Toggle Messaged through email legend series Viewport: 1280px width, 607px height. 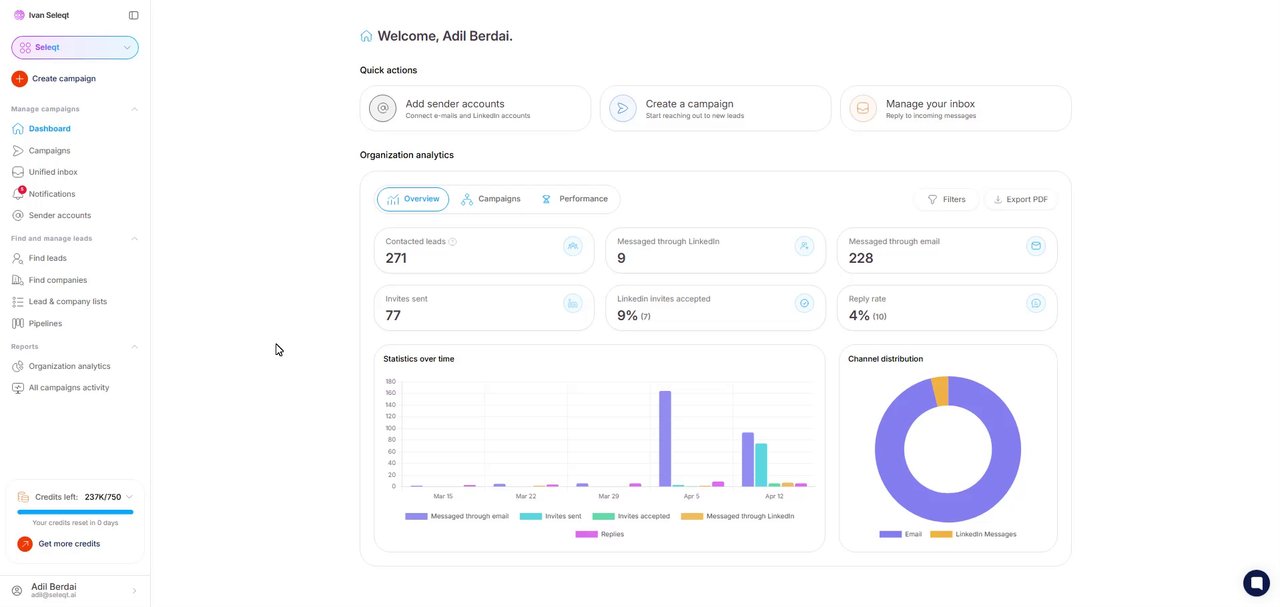click(457, 516)
